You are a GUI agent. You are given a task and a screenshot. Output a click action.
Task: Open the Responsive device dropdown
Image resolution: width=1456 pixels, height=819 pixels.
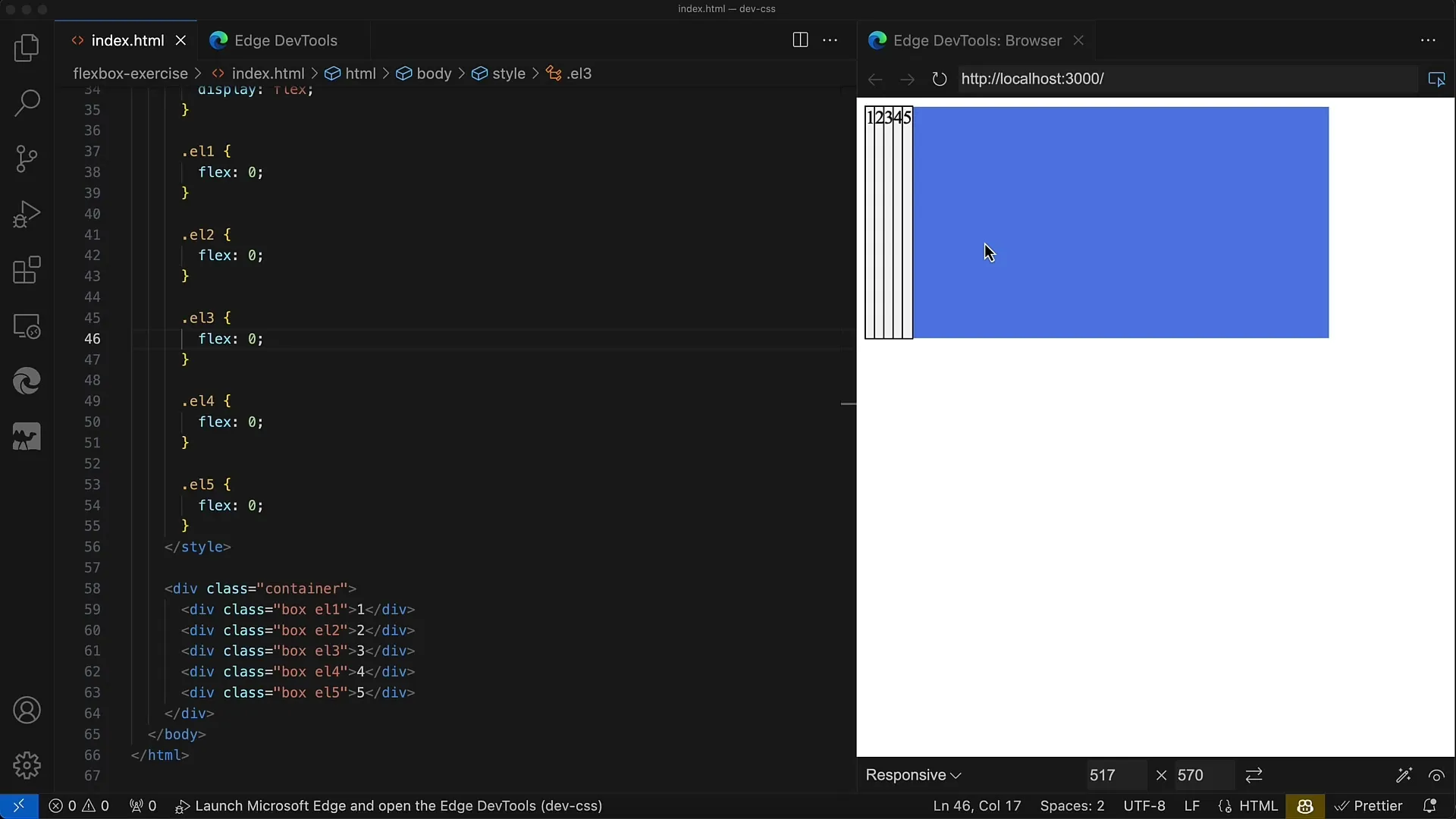pyautogui.click(x=913, y=775)
